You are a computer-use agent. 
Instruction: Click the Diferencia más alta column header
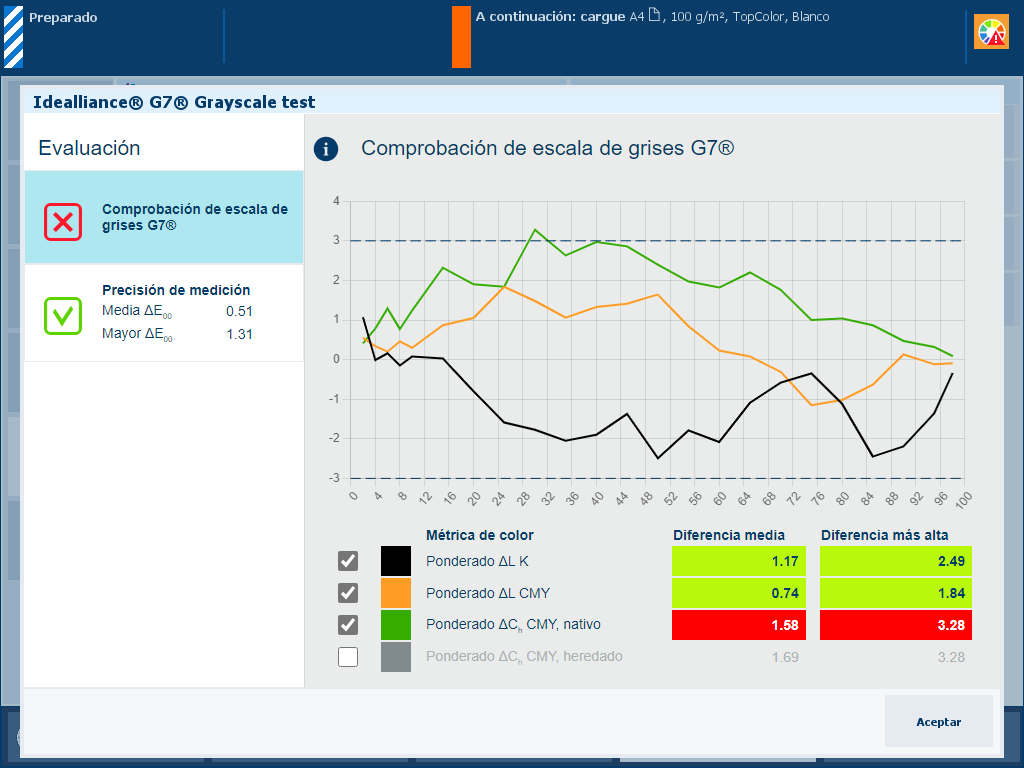(884, 536)
